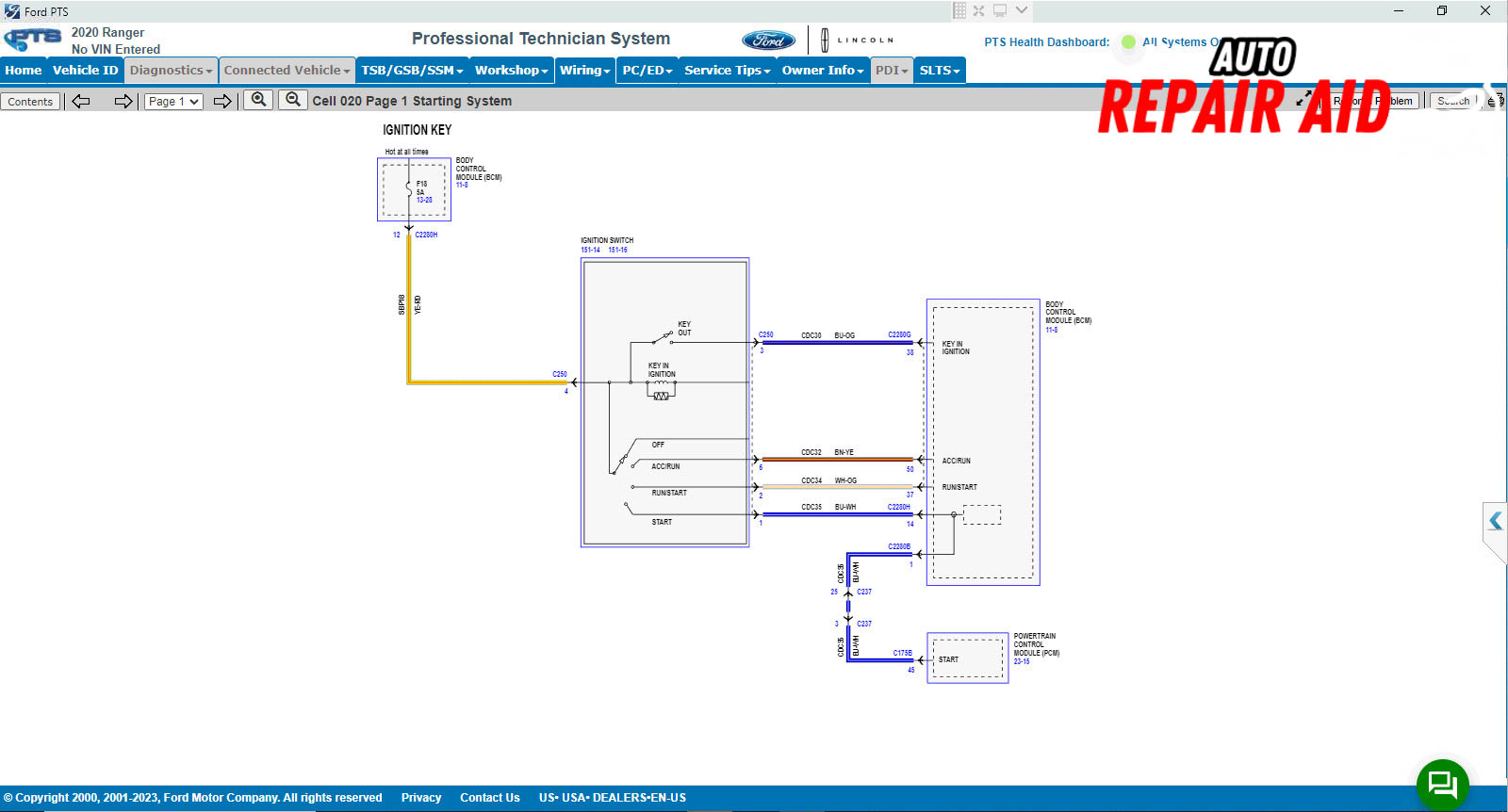Open the green chat bubble icon

1442,784
